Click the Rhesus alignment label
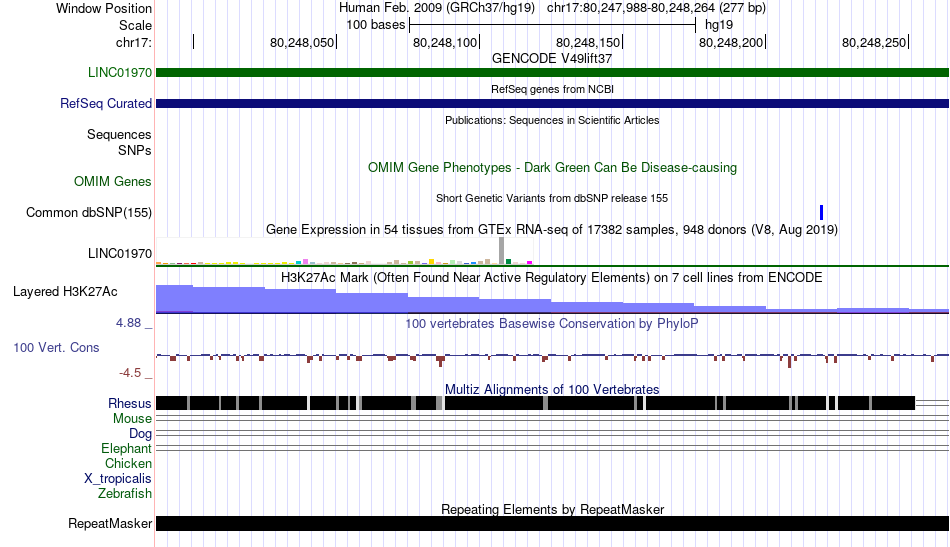 pos(130,403)
